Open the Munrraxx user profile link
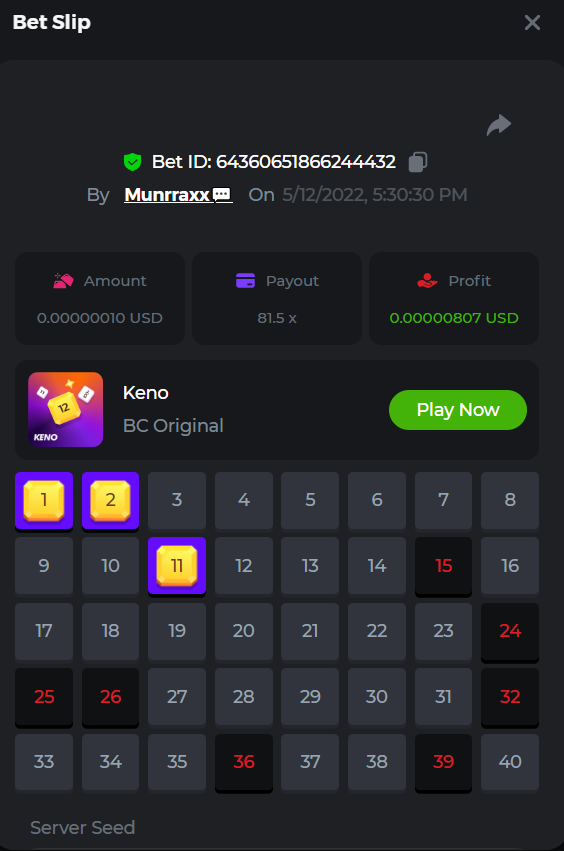 167,194
